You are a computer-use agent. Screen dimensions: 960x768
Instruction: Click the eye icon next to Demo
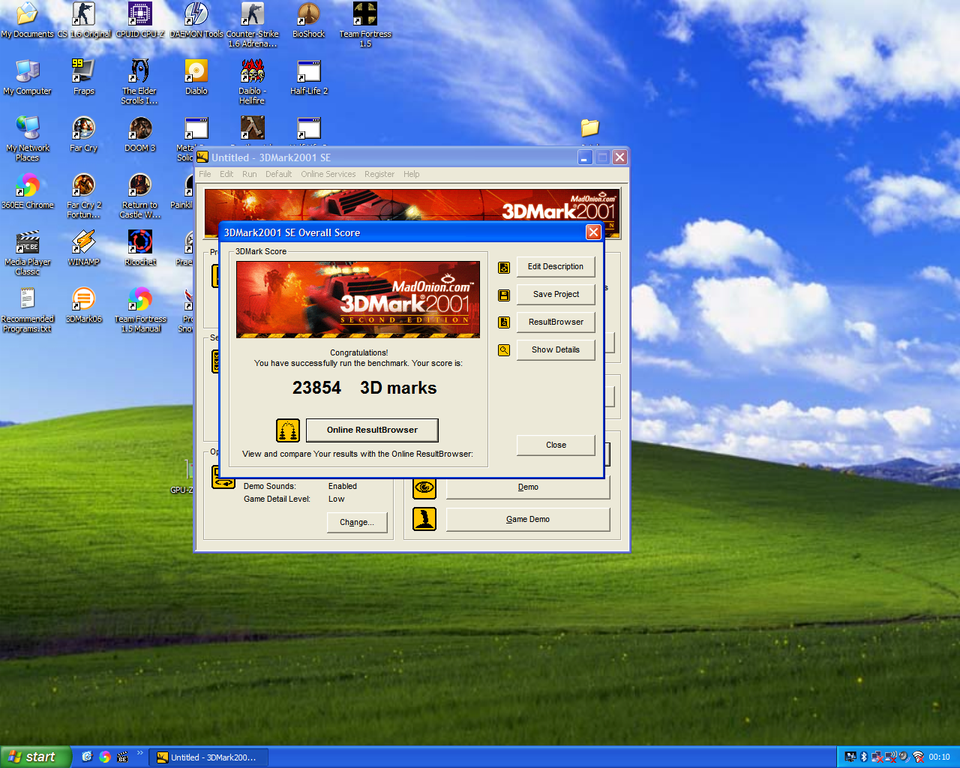pyautogui.click(x=424, y=488)
